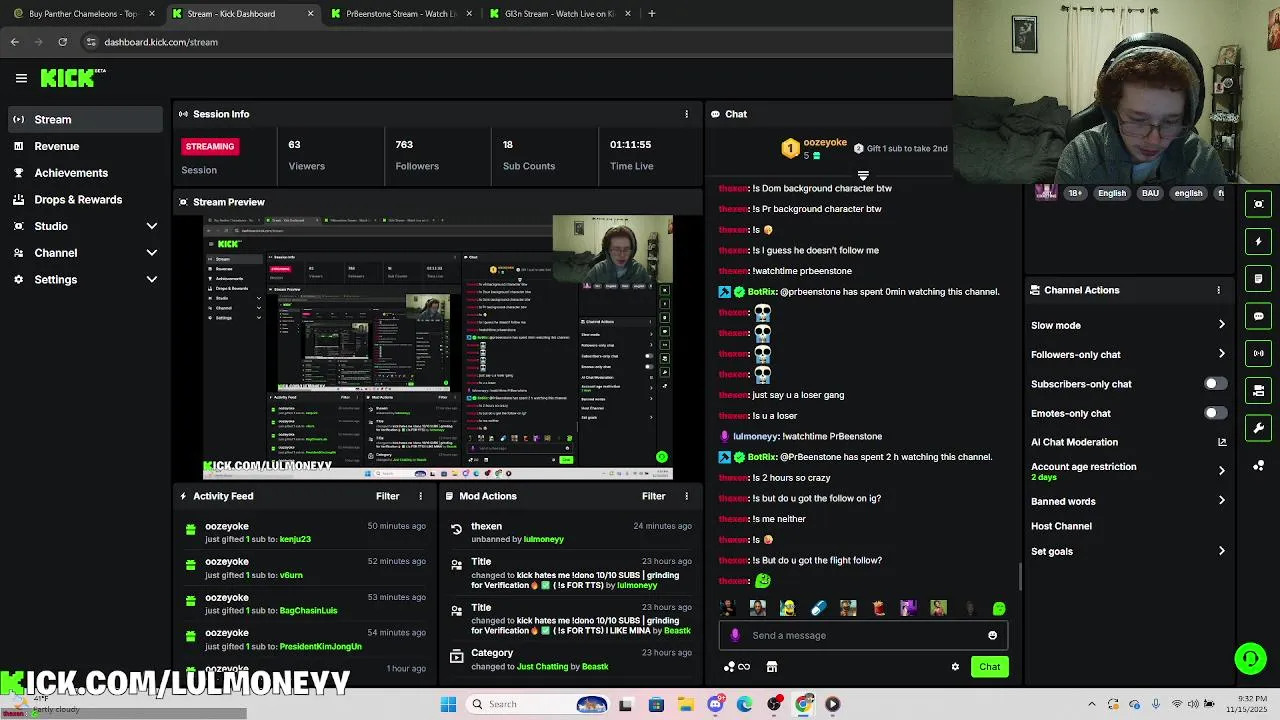Click the Send a message field

[863, 635]
